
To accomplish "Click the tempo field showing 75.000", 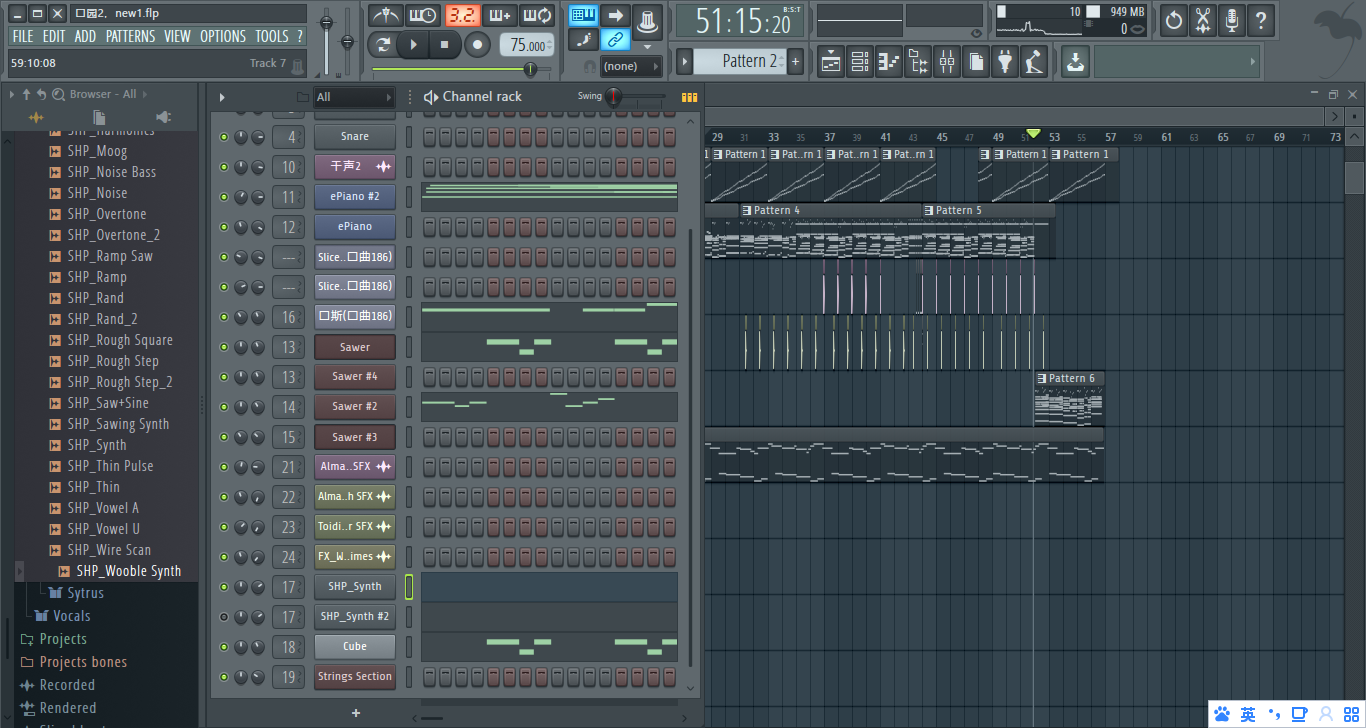I will point(527,45).
